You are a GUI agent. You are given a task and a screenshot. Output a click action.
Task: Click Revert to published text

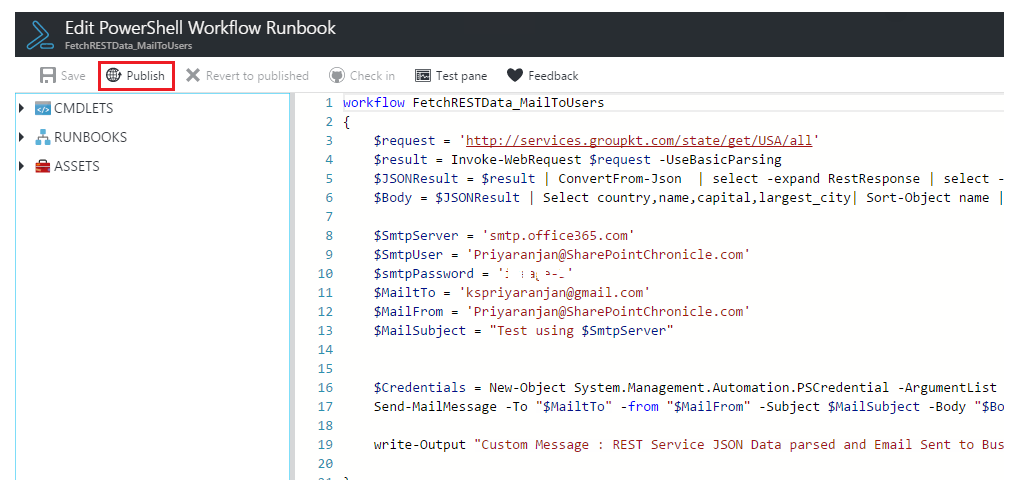pos(257,76)
